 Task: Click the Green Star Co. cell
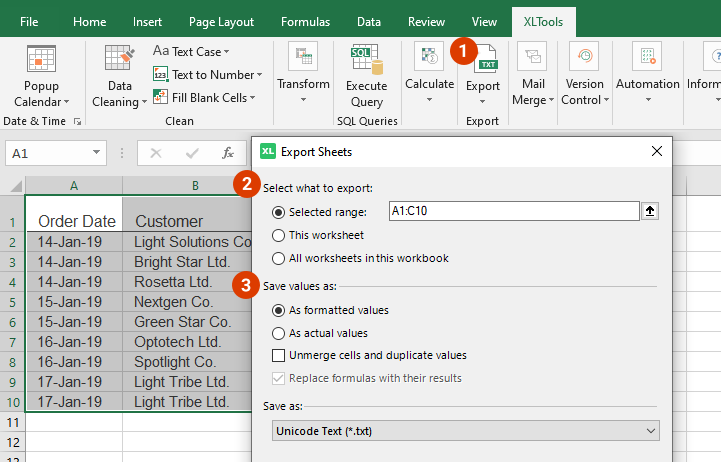coord(187,322)
